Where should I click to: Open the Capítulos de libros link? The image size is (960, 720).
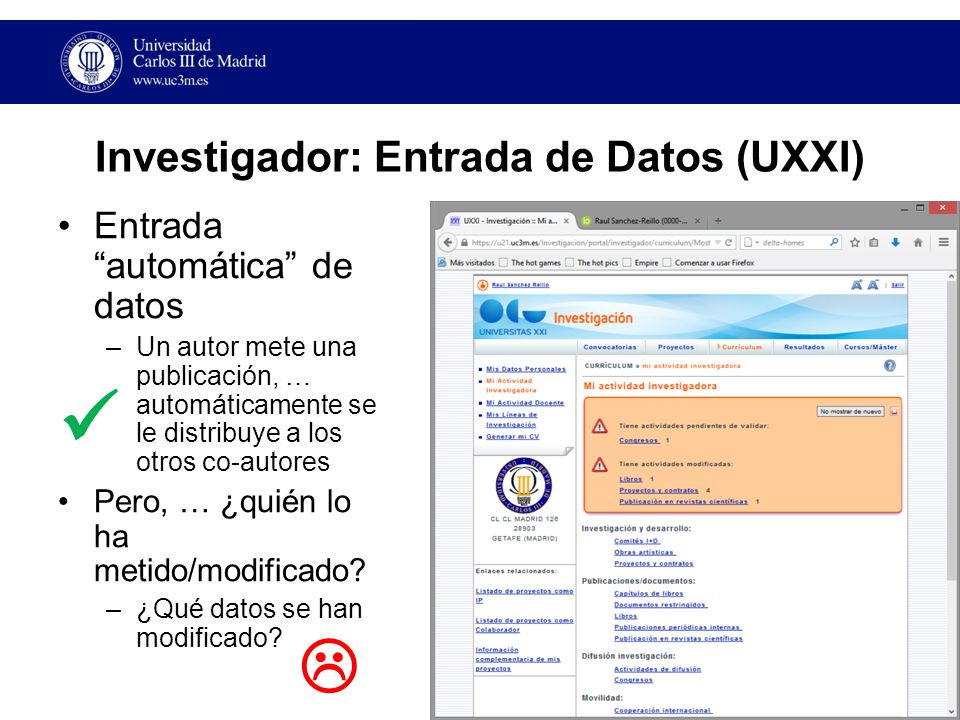(x=649, y=594)
